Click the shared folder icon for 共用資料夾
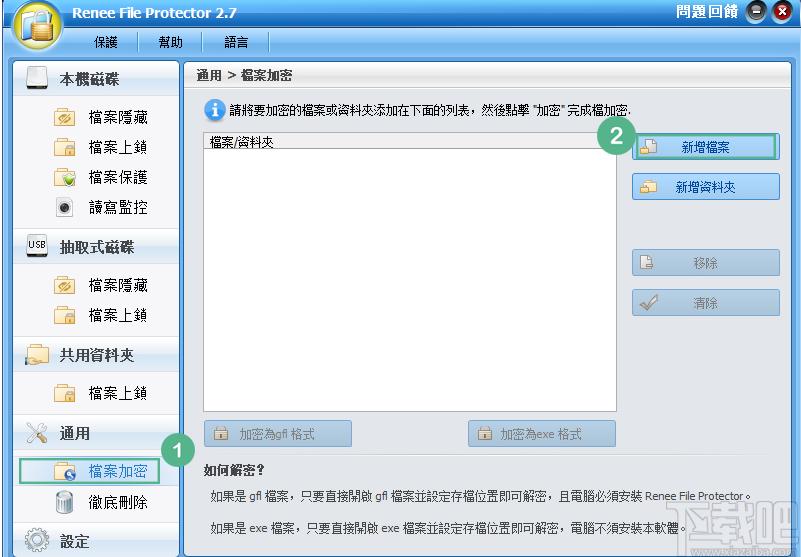 pyautogui.click(x=37, y=355)
